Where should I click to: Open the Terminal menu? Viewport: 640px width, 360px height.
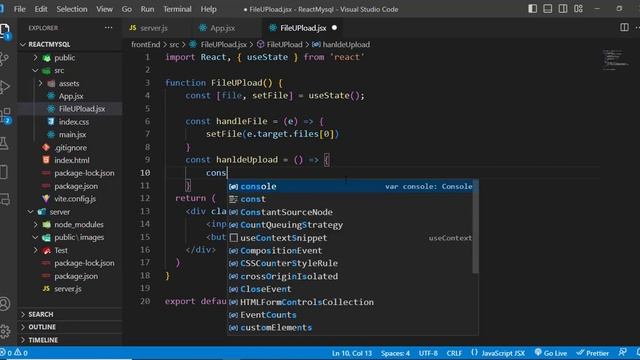pyautogui.click(x=177, y=9)
